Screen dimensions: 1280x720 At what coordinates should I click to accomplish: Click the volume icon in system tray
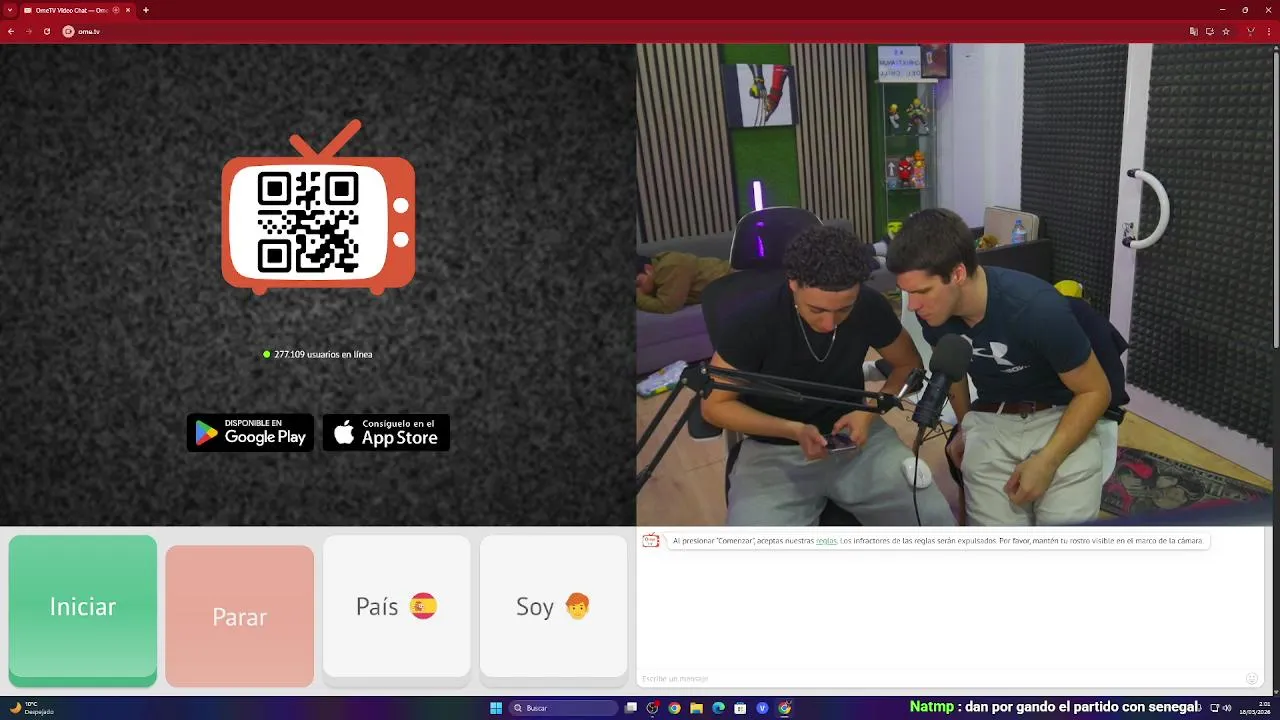(x=1227, y=708)
